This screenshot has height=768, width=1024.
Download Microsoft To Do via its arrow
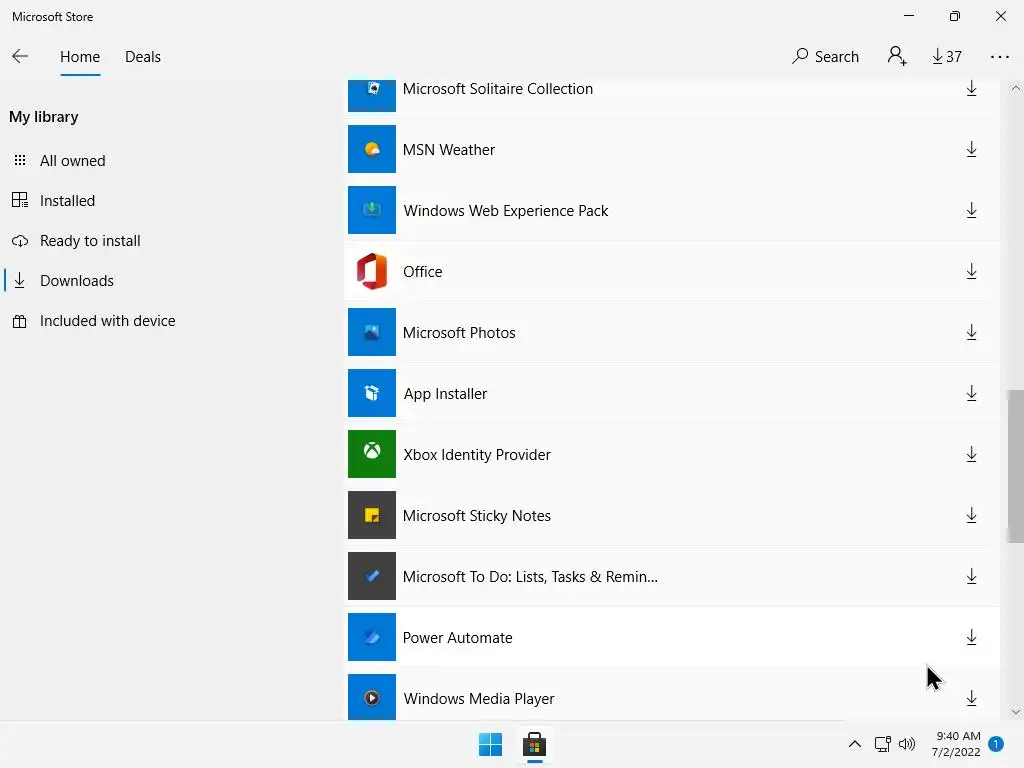point(971,576)
